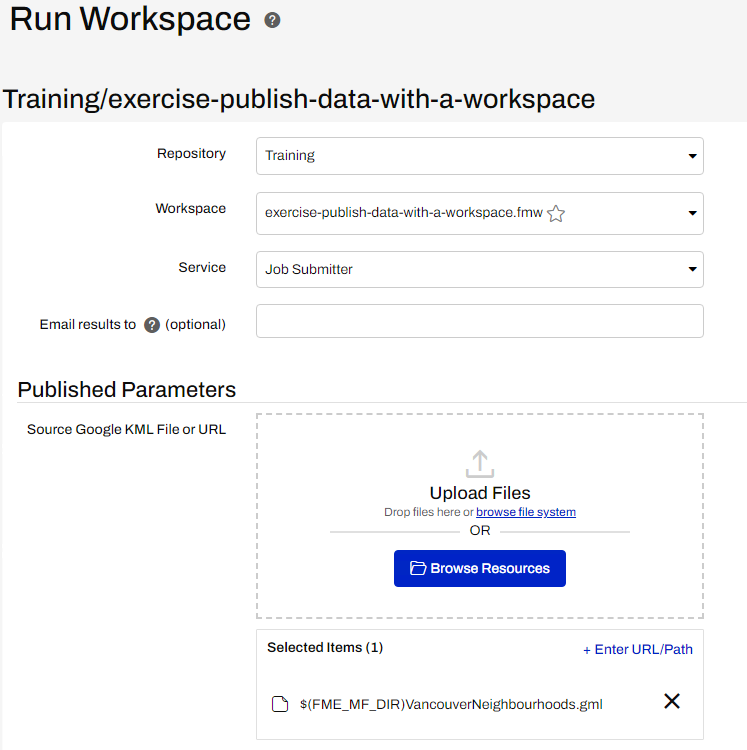Click file icon beside VancouverNeighbourhoods.gml
This screenshot has height=750, width=747.
280,704
